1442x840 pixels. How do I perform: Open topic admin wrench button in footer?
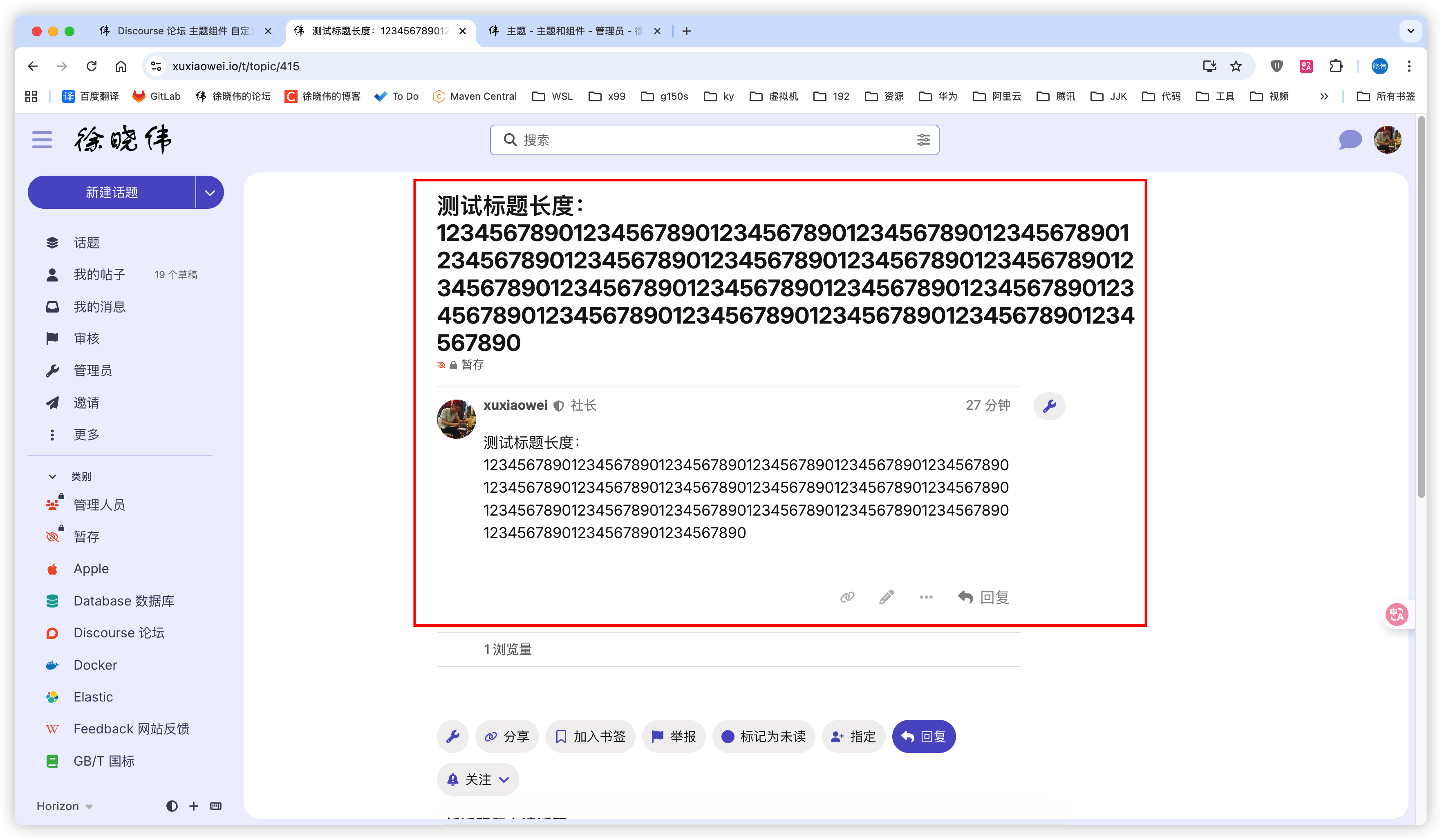click(x=452, y=737)
